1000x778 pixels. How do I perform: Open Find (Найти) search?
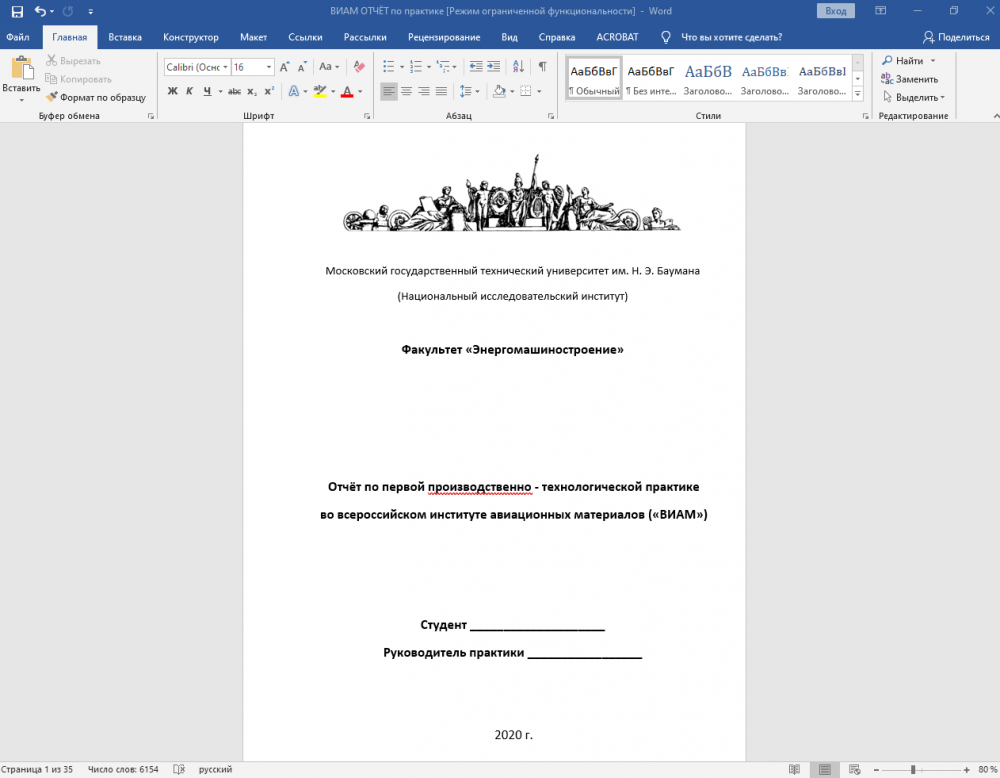(x=903, y=61)
